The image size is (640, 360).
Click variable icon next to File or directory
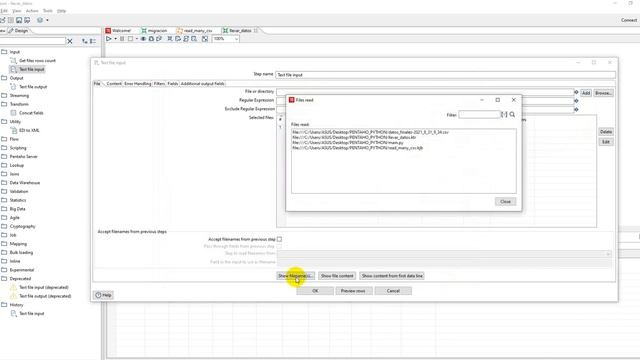(576, 92)
